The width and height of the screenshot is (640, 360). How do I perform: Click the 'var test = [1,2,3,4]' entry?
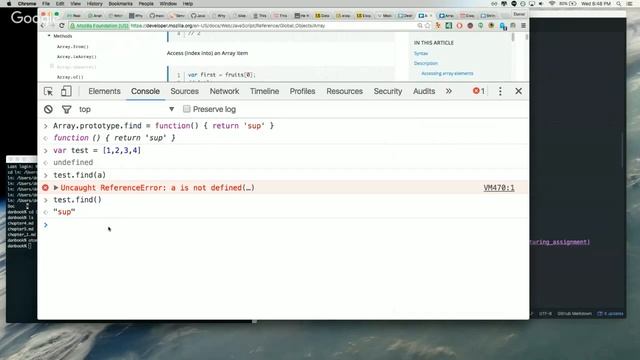tap(97, 151)
